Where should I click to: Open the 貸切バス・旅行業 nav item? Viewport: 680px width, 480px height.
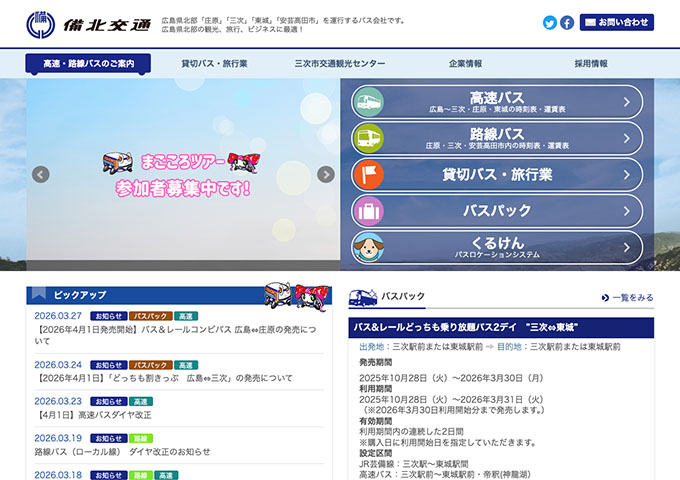[214, 64]
